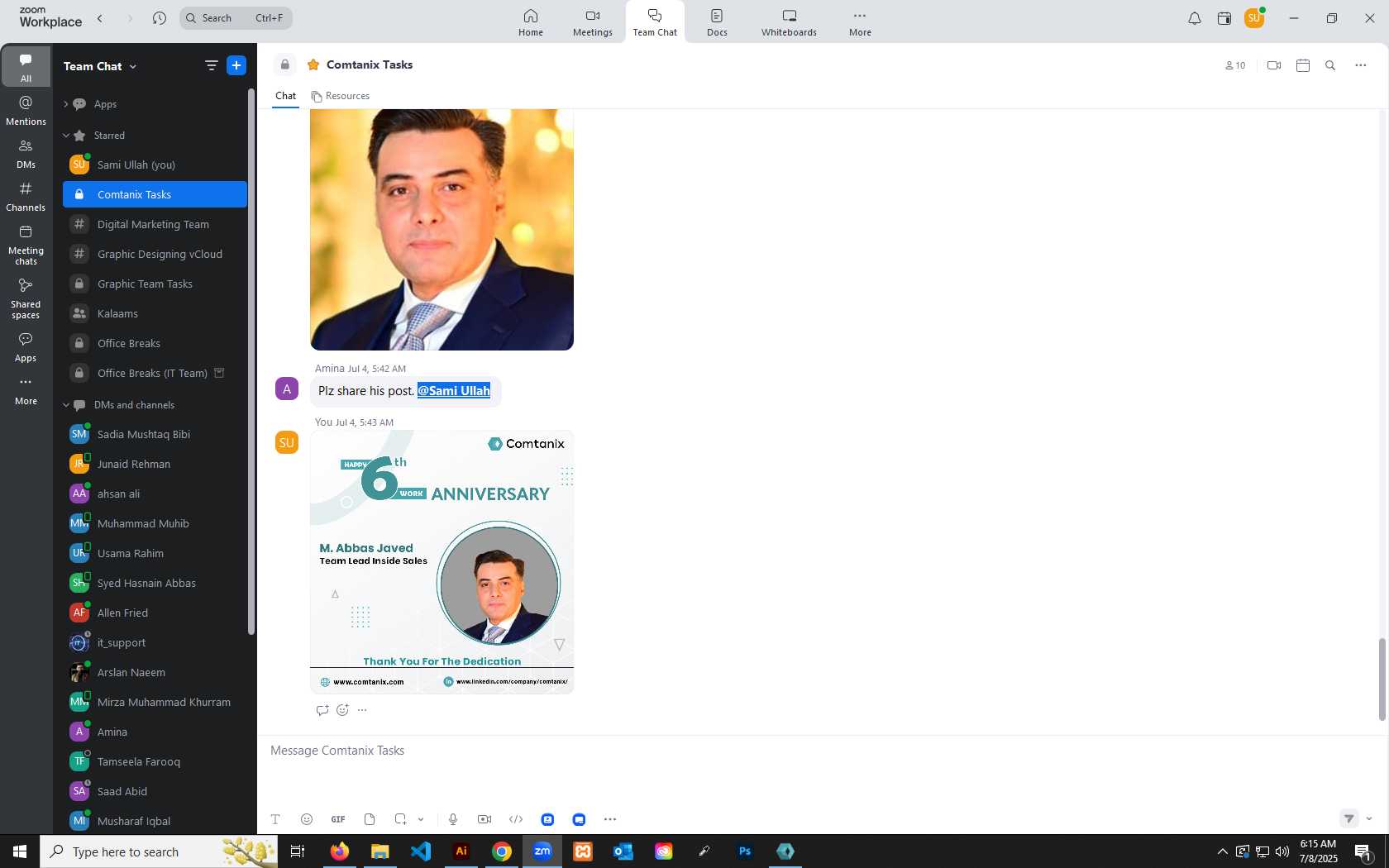Open the Whiteboards tab
The image size is (1389, 868).
[x=789, y=22]
